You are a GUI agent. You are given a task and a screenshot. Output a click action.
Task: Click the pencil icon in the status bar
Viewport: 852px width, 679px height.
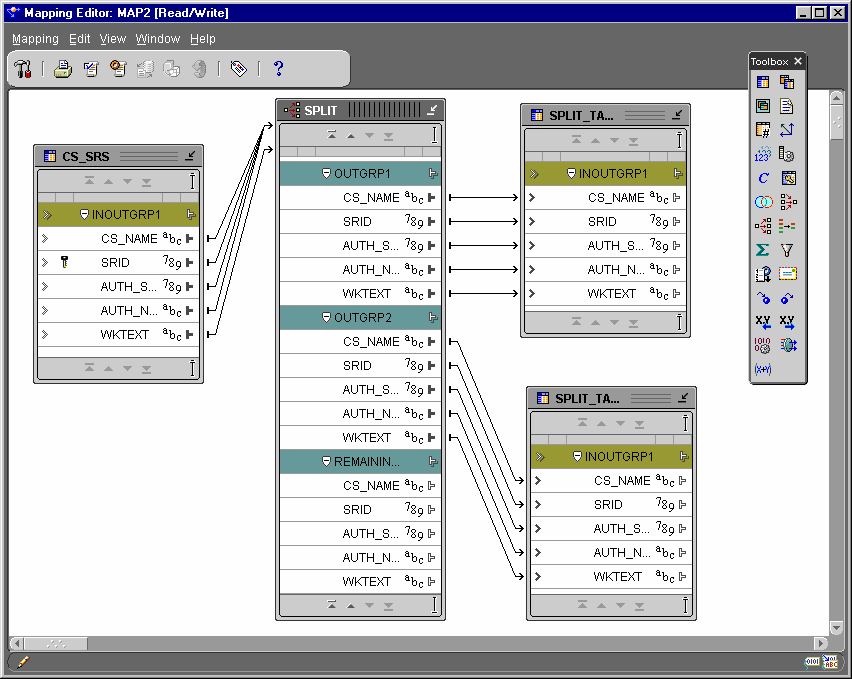click(23, 662)
